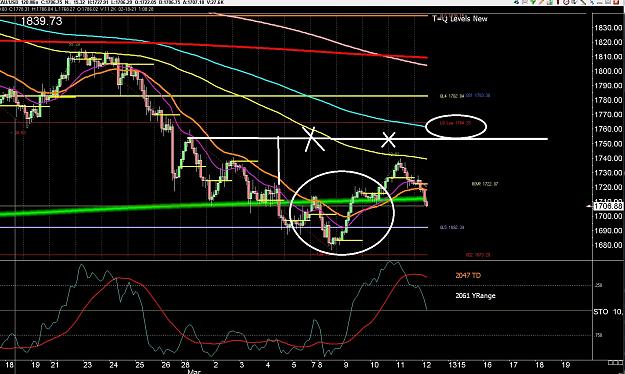Click the current price tag 1708.88
625x374 pixels.
click(608, 206)
